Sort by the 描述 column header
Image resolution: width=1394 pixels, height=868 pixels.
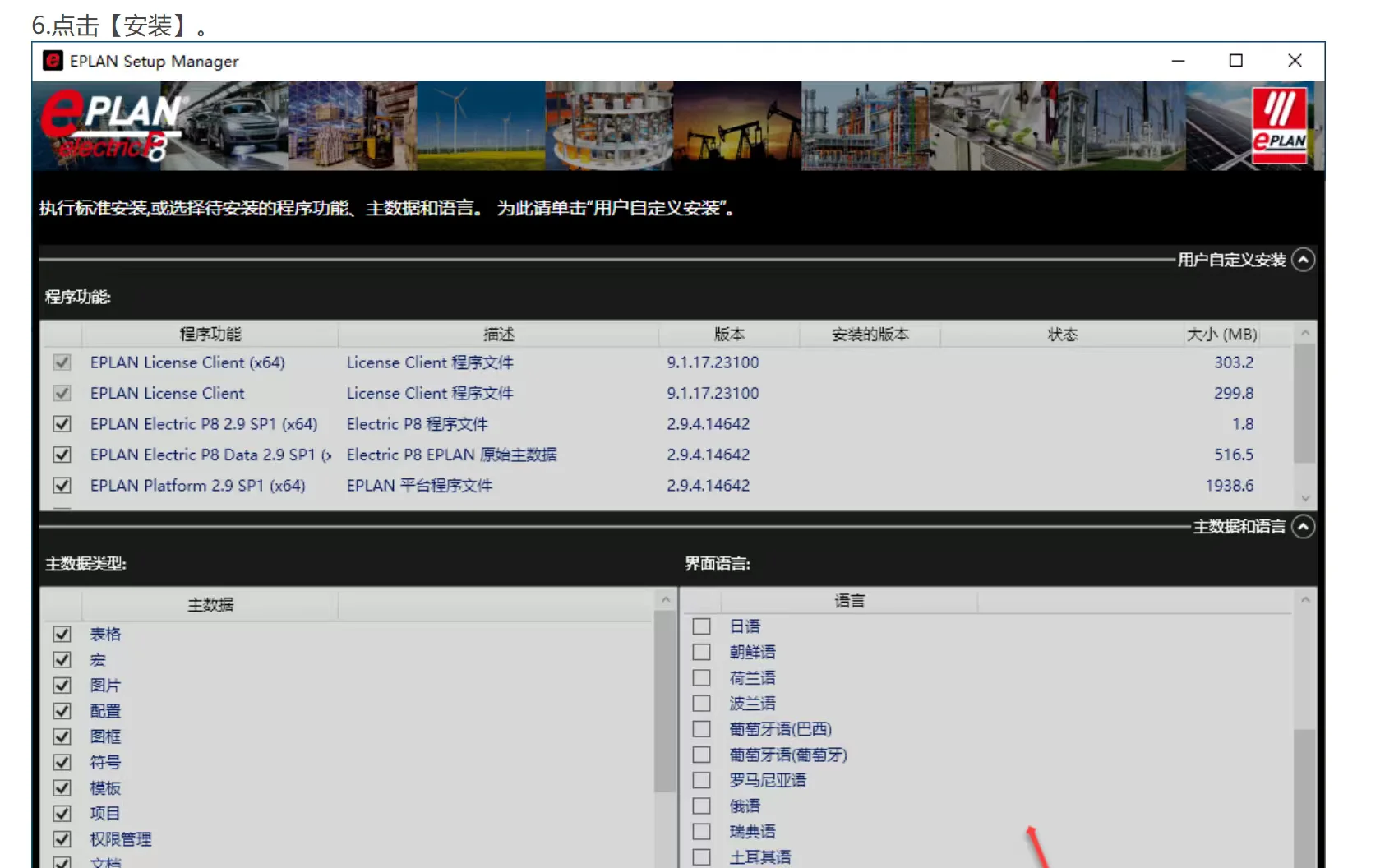498,335
